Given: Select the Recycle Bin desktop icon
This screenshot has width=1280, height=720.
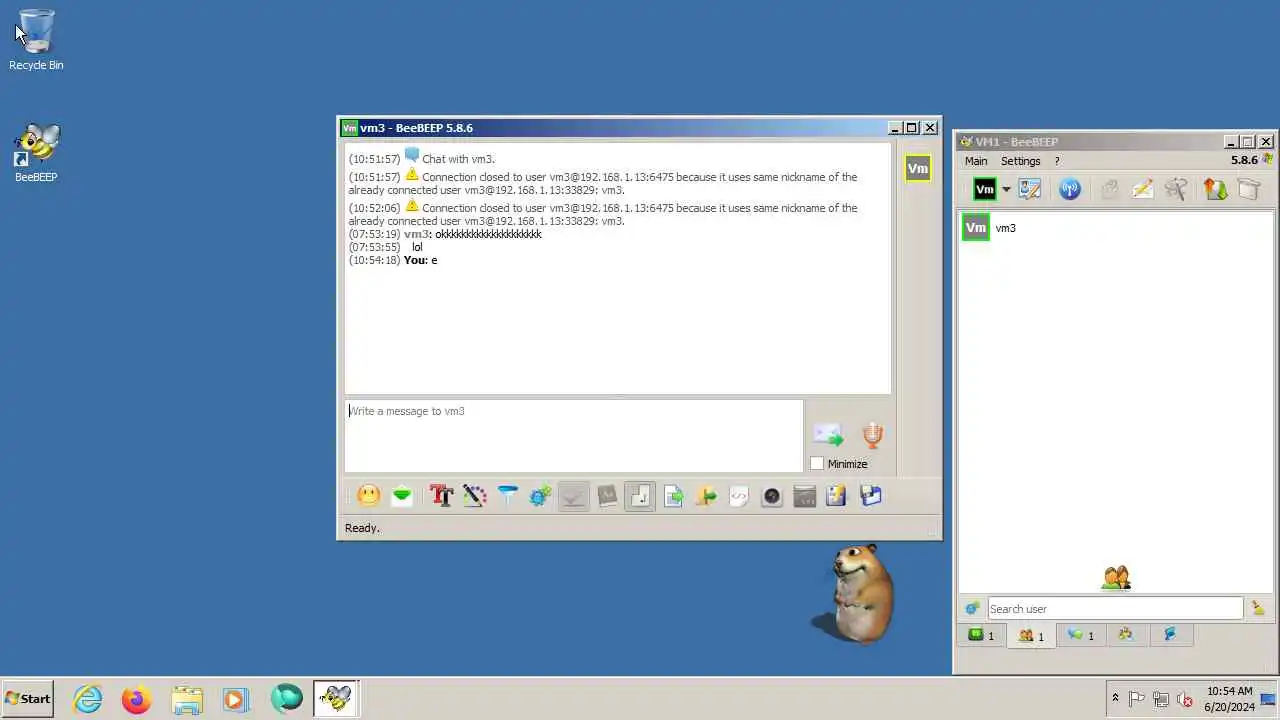Looking at the screenshot, I should point(36,40).
